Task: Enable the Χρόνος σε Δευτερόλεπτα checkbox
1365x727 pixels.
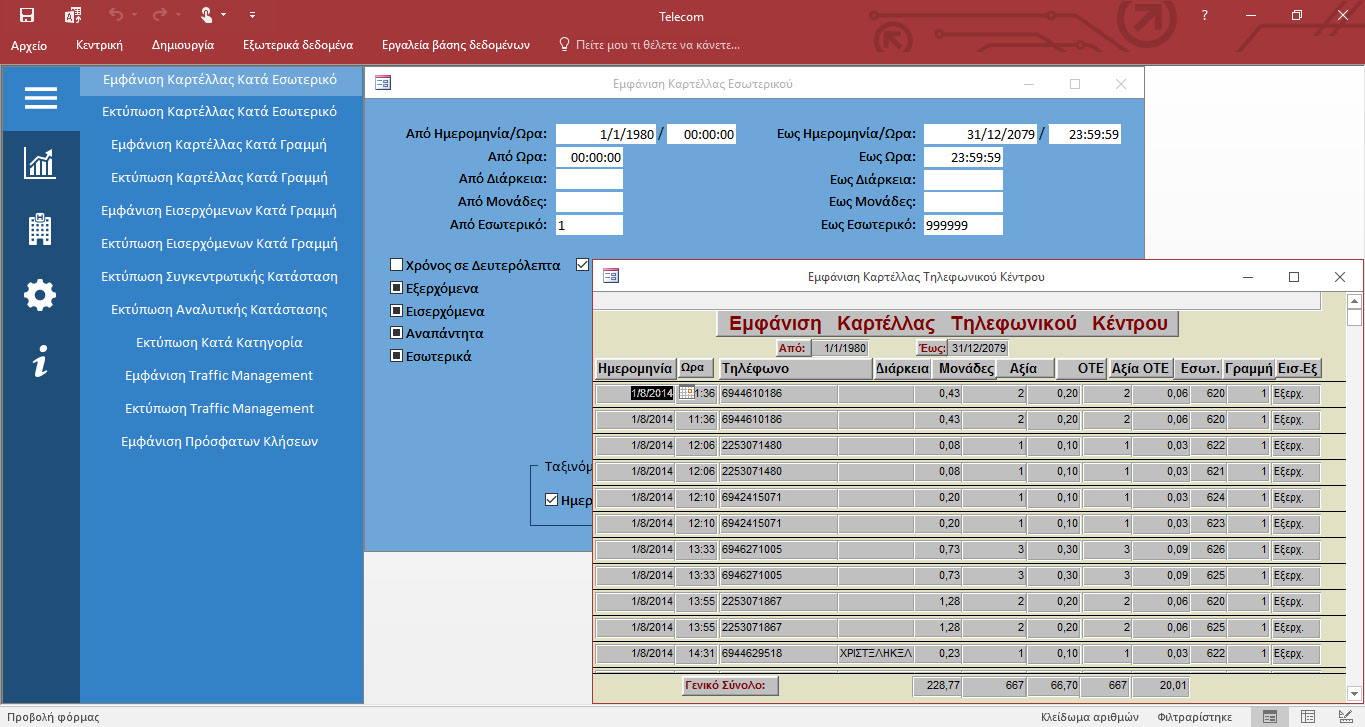Action: (x=397, y=266)
